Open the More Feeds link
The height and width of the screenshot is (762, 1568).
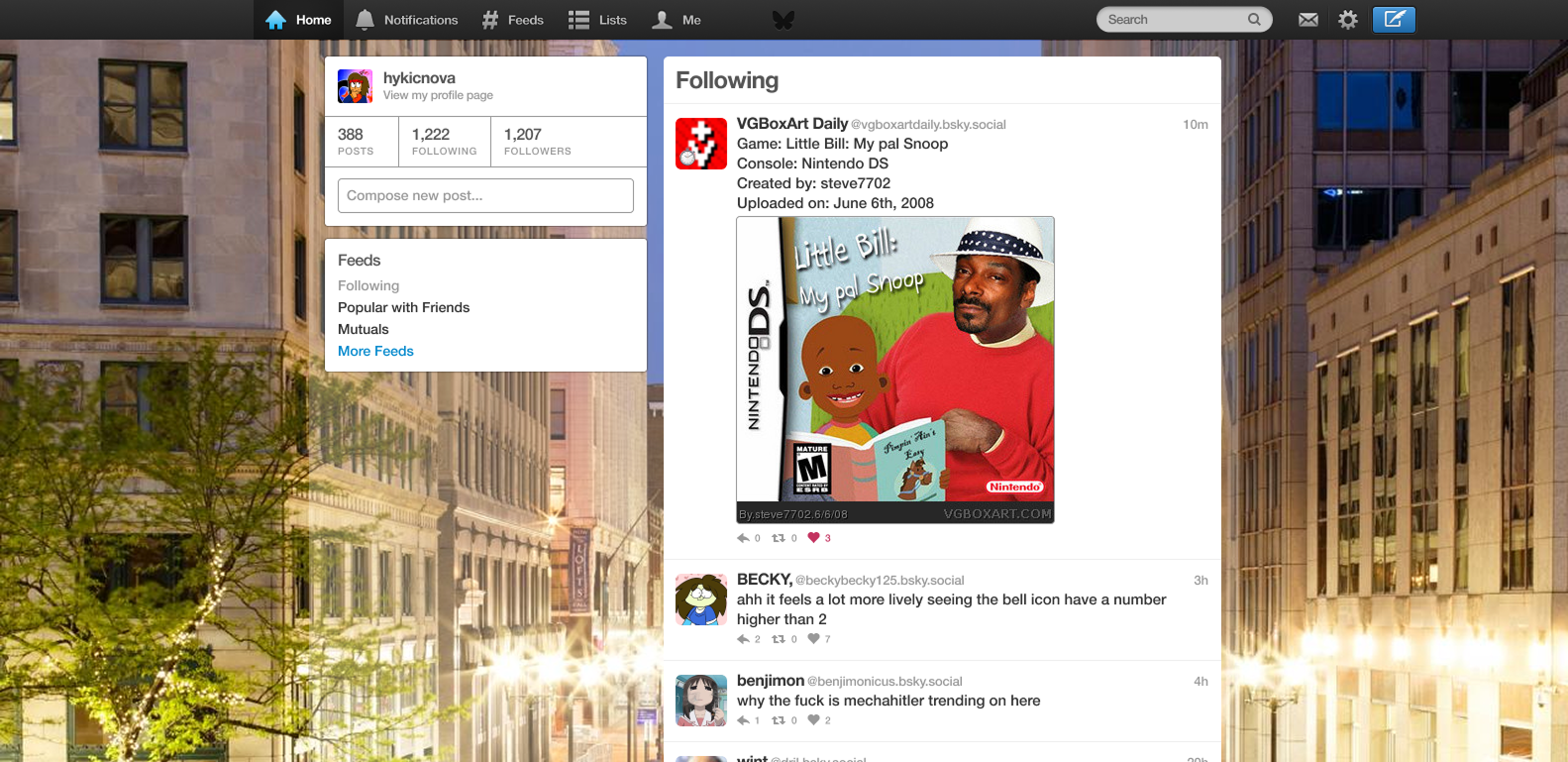pos(375,351)
